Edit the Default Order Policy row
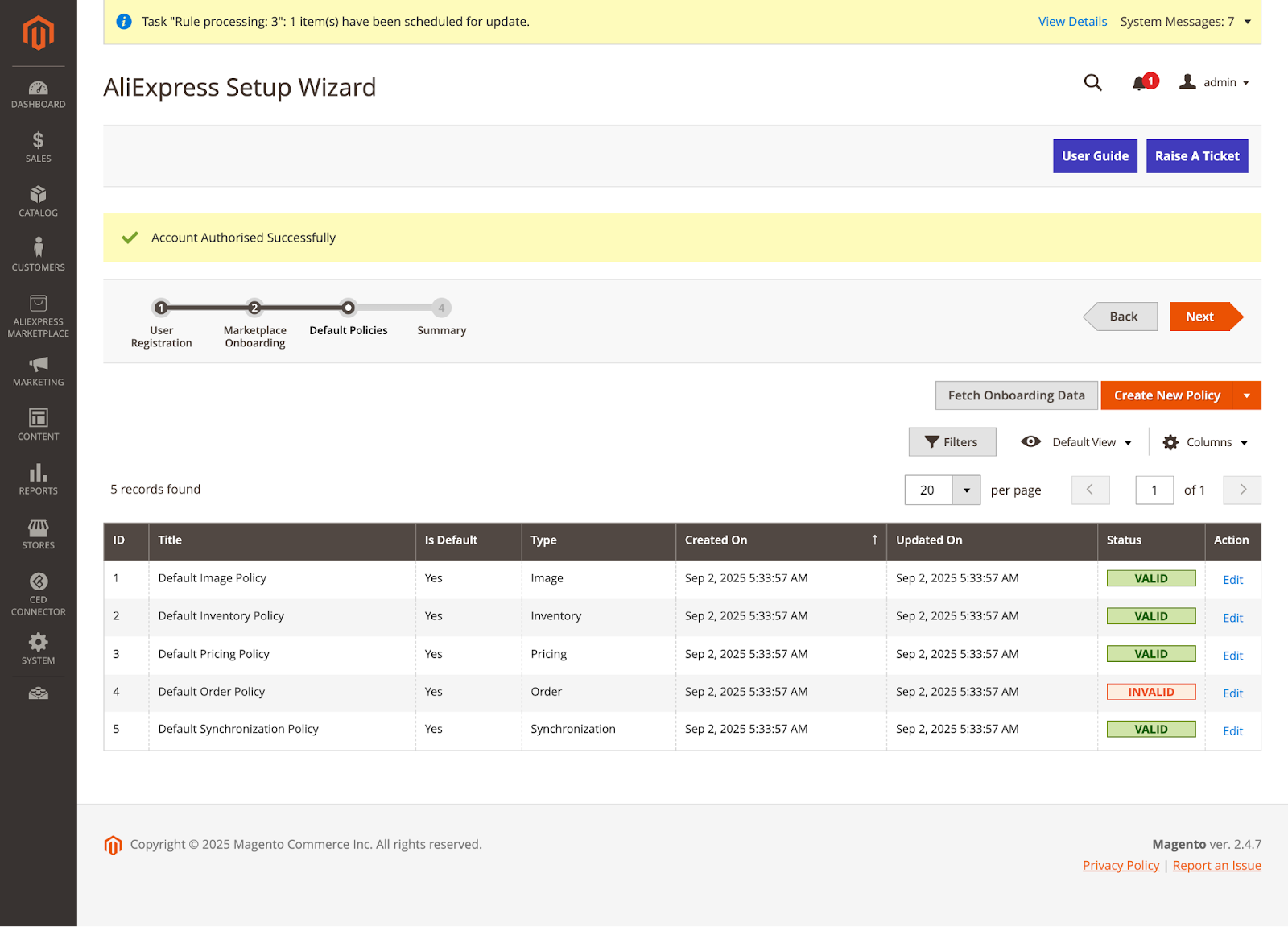The height and width of the screenshot is (927, 1288). click(1232, 693)
